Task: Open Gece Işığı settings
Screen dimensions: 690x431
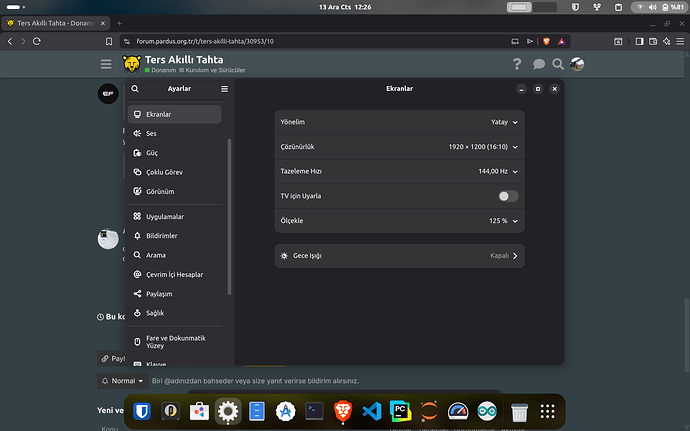Action: [399, 256]
